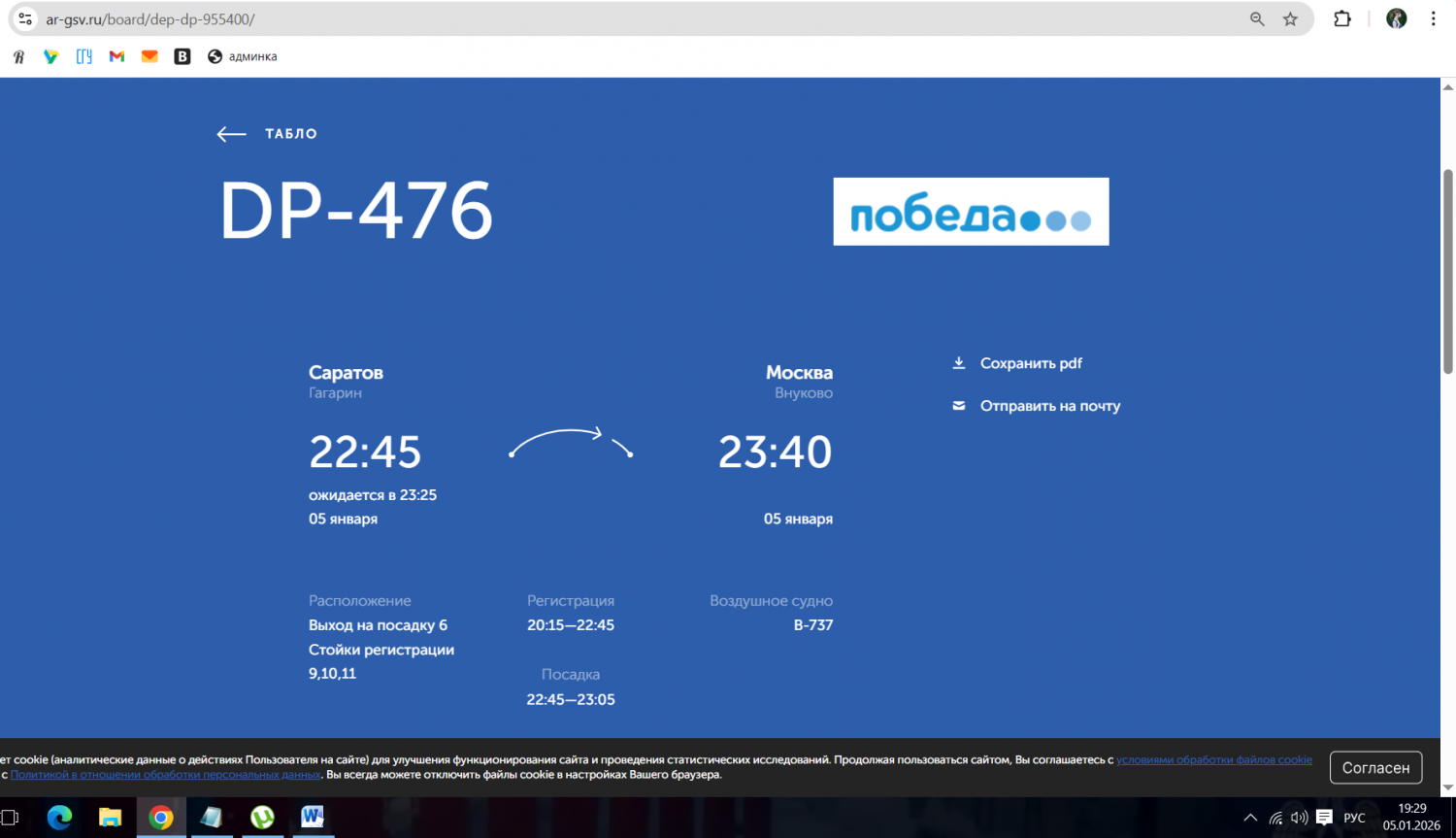Open the Chrome profile avatar
This screenshot has width=1456, height=838.
point(1396,19)
